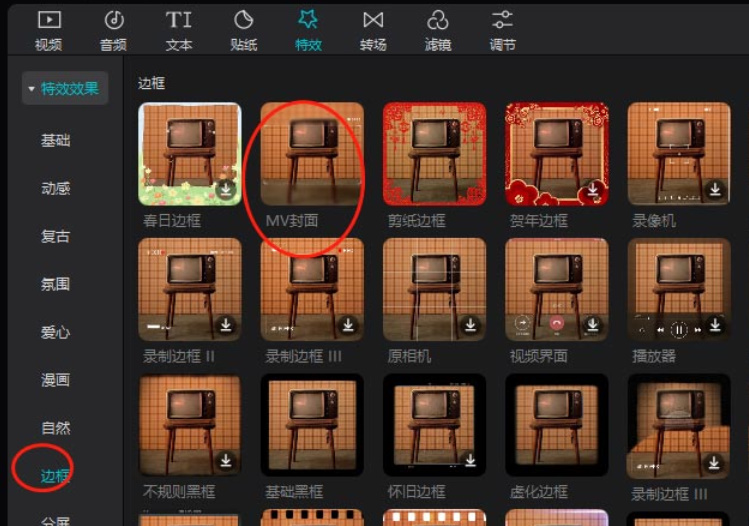Select the 边框 effects category
Viewport: 749px width, 526px height.
(x=55, y=476)
